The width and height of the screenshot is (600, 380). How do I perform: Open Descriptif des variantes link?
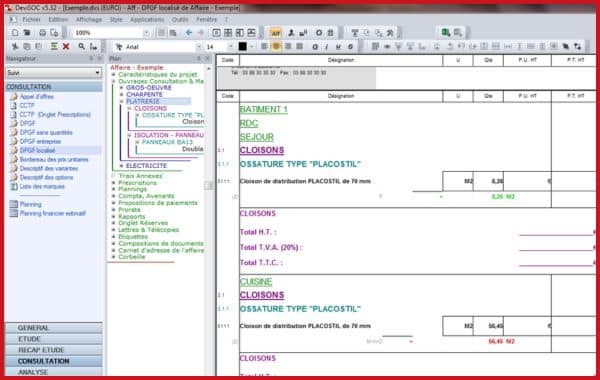pyautogui.click(x=49, y=168)
